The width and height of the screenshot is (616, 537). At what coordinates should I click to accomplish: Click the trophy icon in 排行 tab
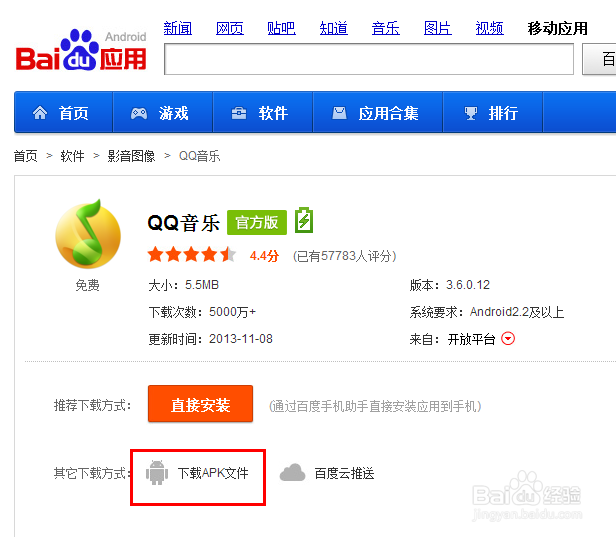point(471,114)
